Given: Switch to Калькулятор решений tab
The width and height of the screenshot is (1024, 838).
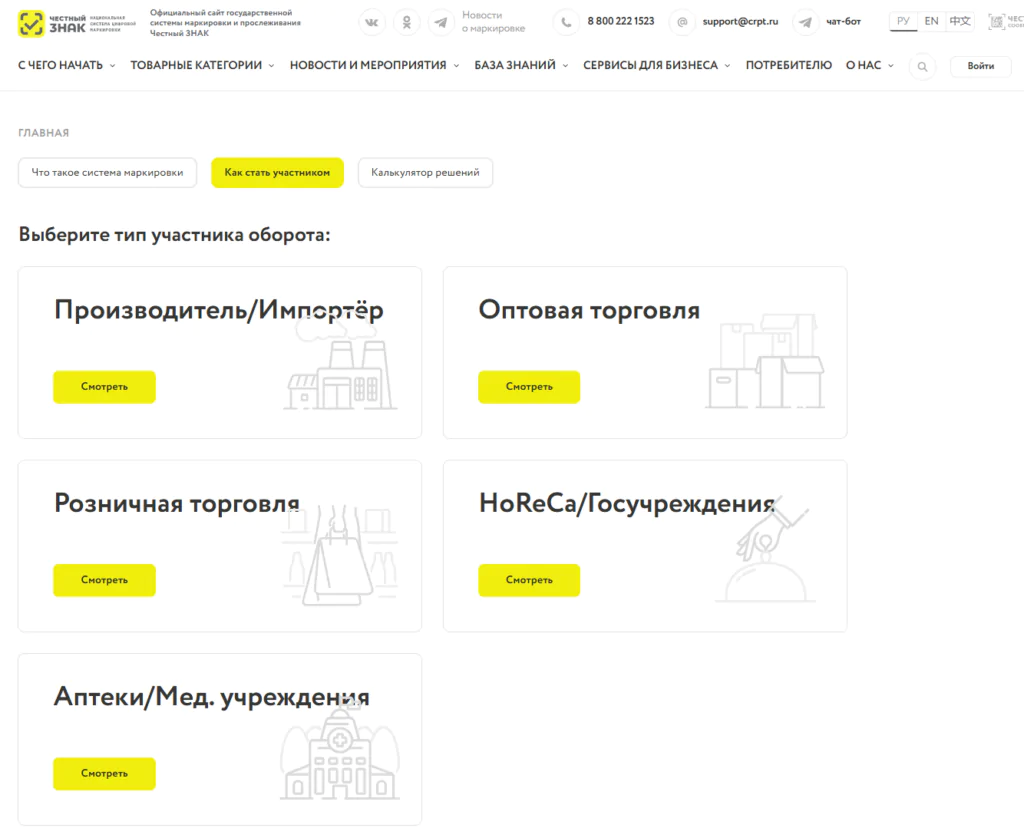Looking at the screenshot, I should [425, 173].
